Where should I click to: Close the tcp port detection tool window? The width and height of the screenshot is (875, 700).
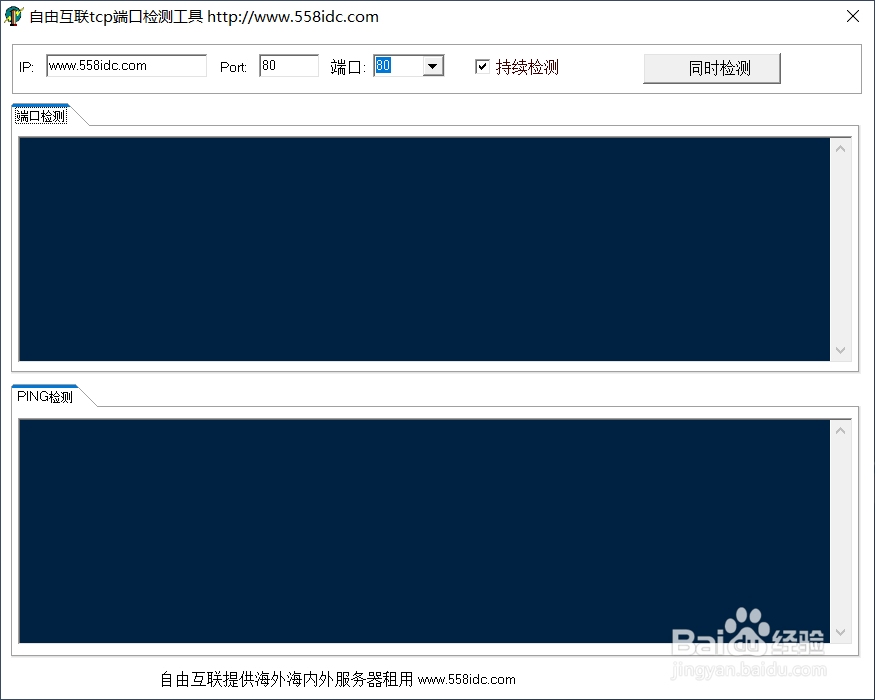pyautogui.click(x=853, y=16)
